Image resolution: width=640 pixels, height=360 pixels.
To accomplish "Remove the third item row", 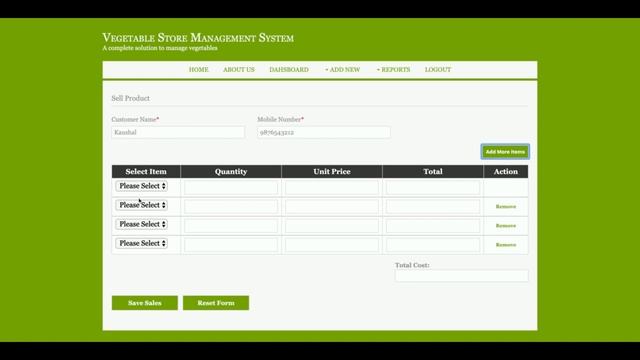I will 506,226.
